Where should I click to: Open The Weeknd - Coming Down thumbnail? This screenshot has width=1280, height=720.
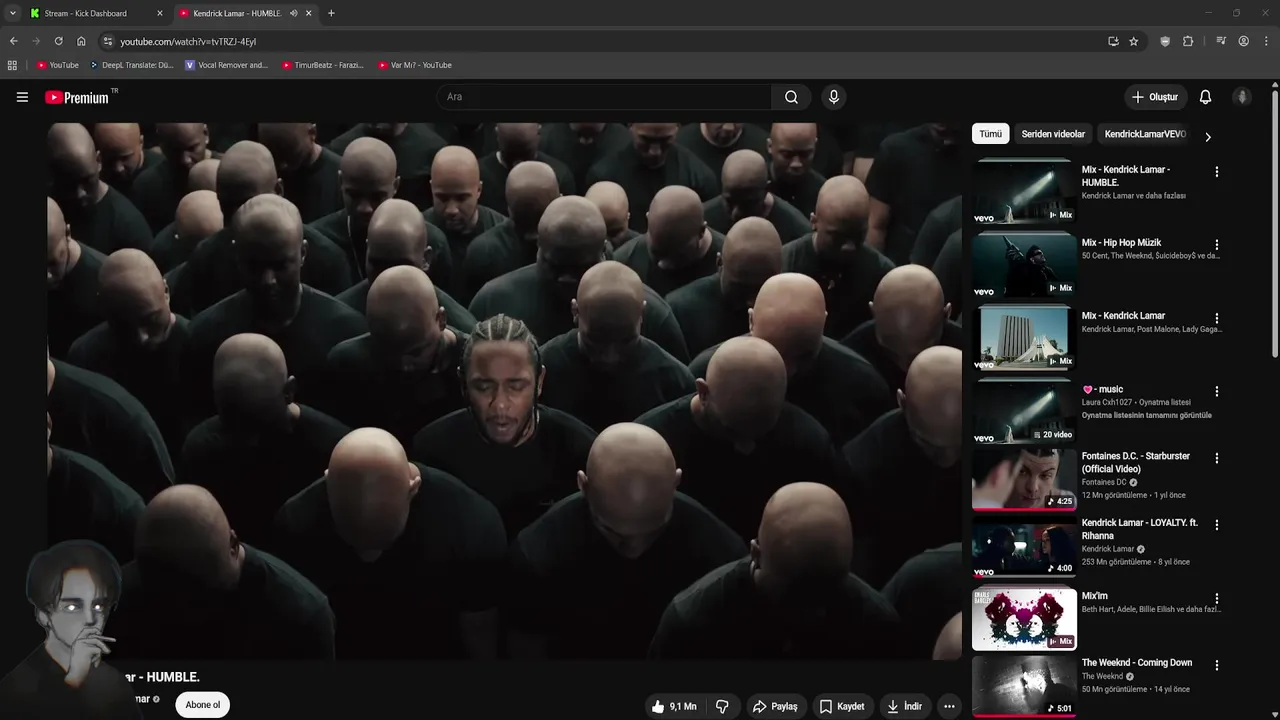1023,686
